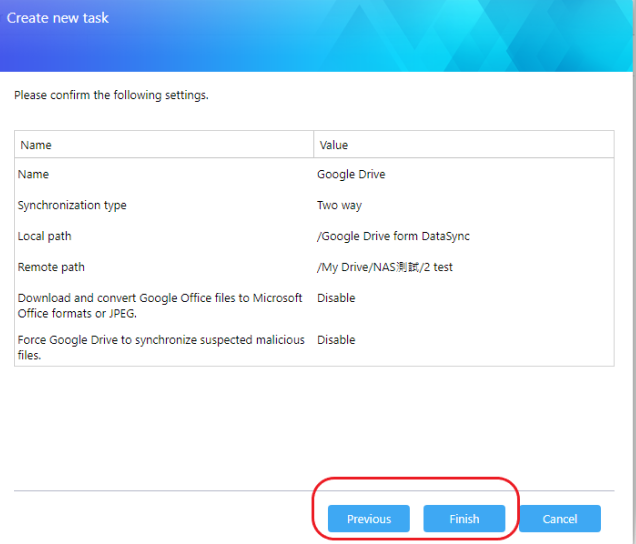Screen dimensions: 636x544
Task: Select the Synchronization type row
Action: (314, 205)
